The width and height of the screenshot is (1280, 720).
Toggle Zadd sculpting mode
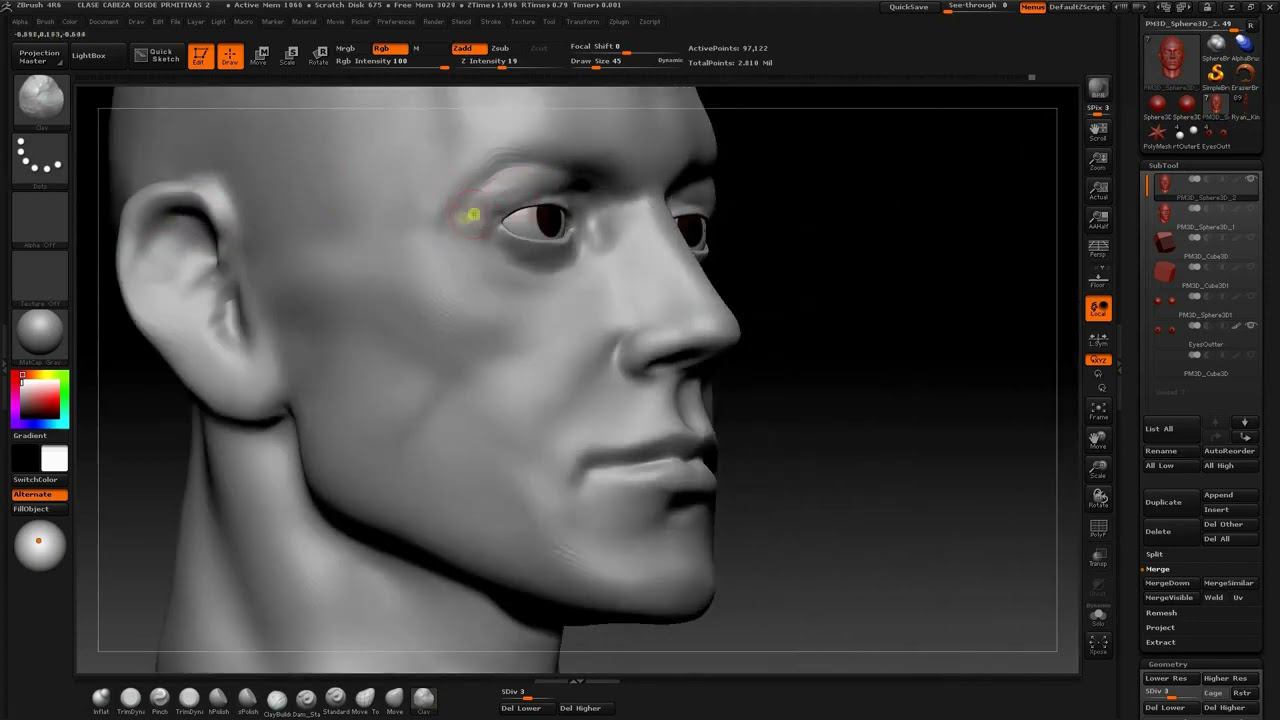tap(467, 48)
